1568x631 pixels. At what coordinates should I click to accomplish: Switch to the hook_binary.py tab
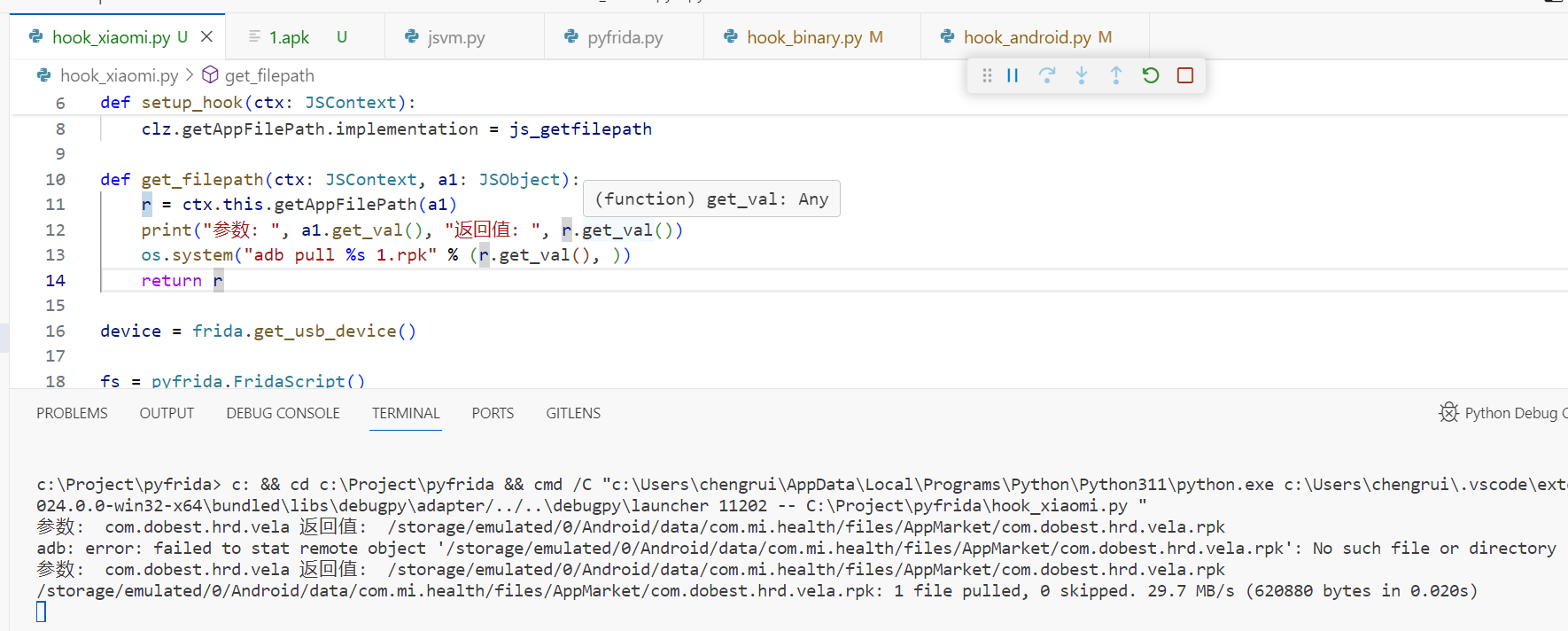point(803,37)
